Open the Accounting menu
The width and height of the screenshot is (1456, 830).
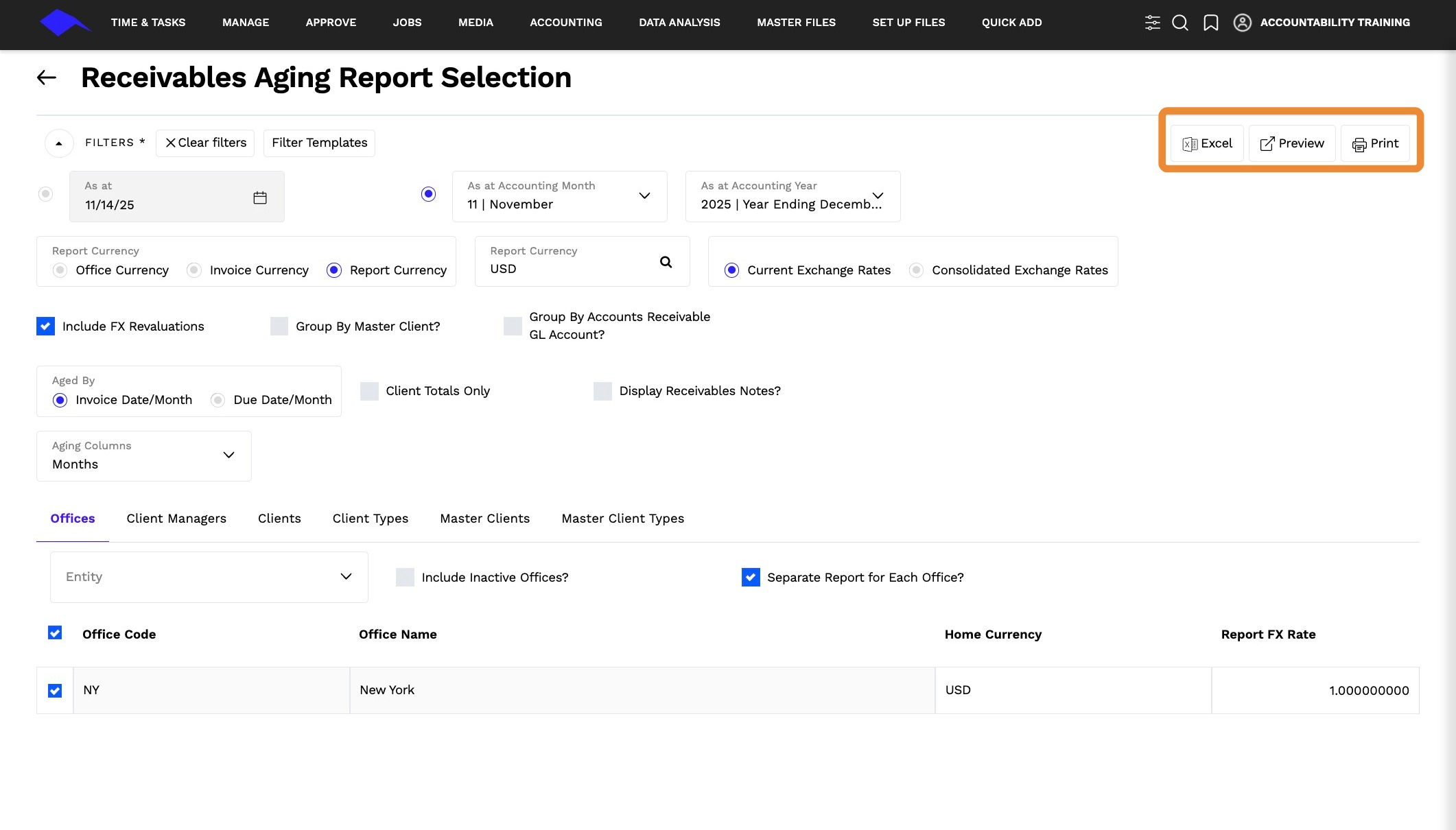[x=565, y=23]
